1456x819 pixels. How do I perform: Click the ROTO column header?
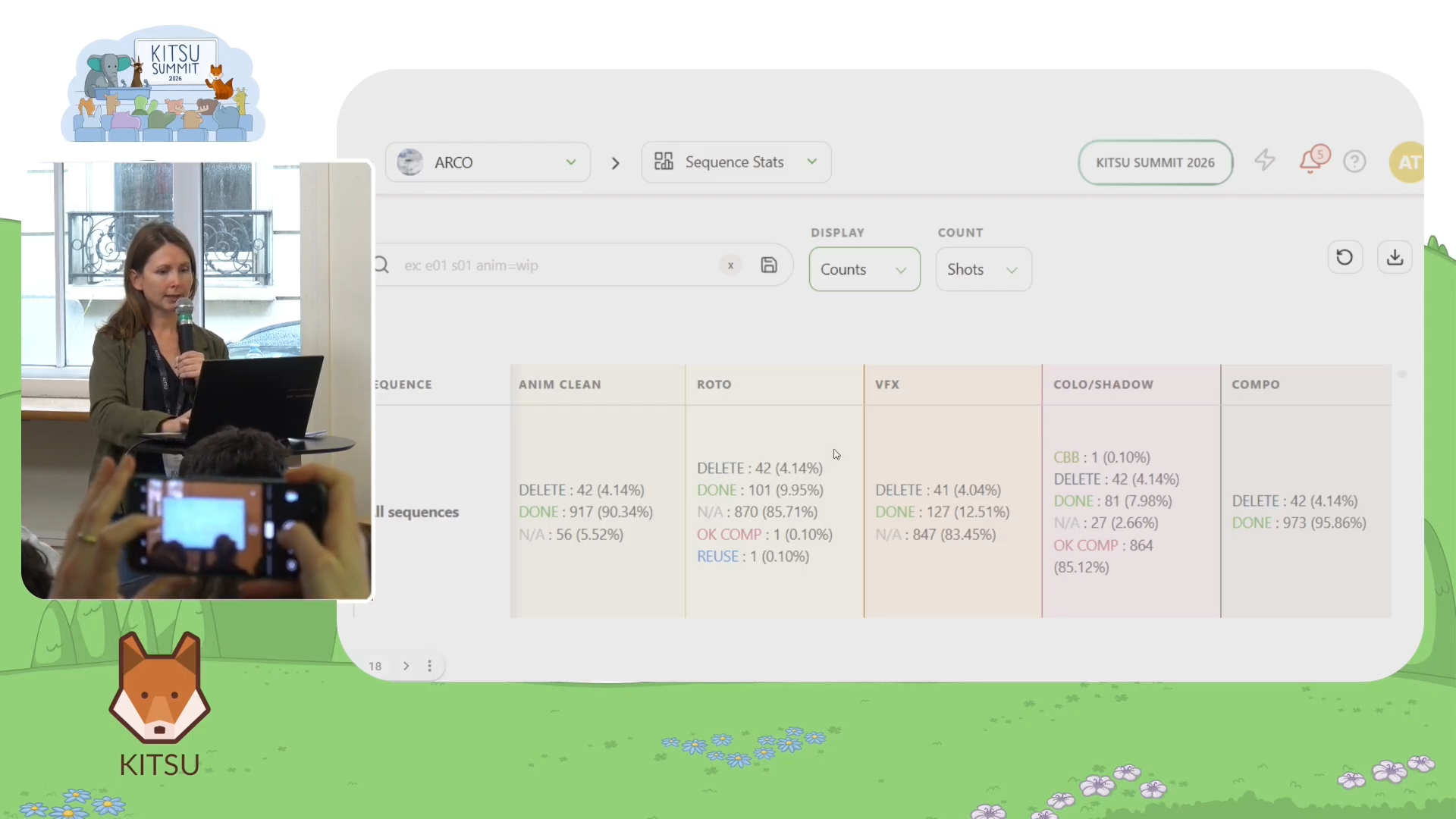714,384
